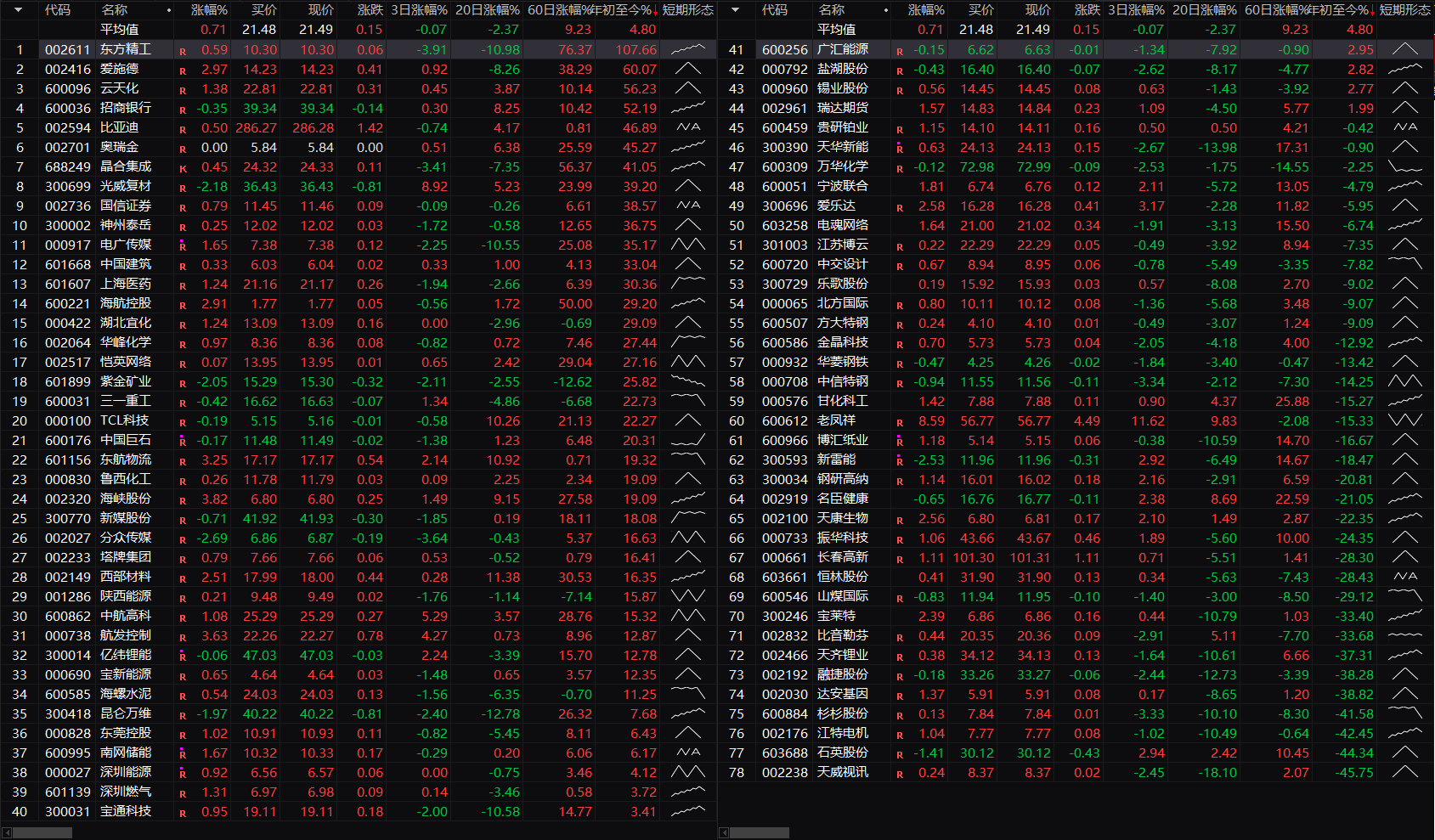This screenshot has height=840, width=1435.
Task: Click the R marker next to 招商银行
Action: coord(183,110)
